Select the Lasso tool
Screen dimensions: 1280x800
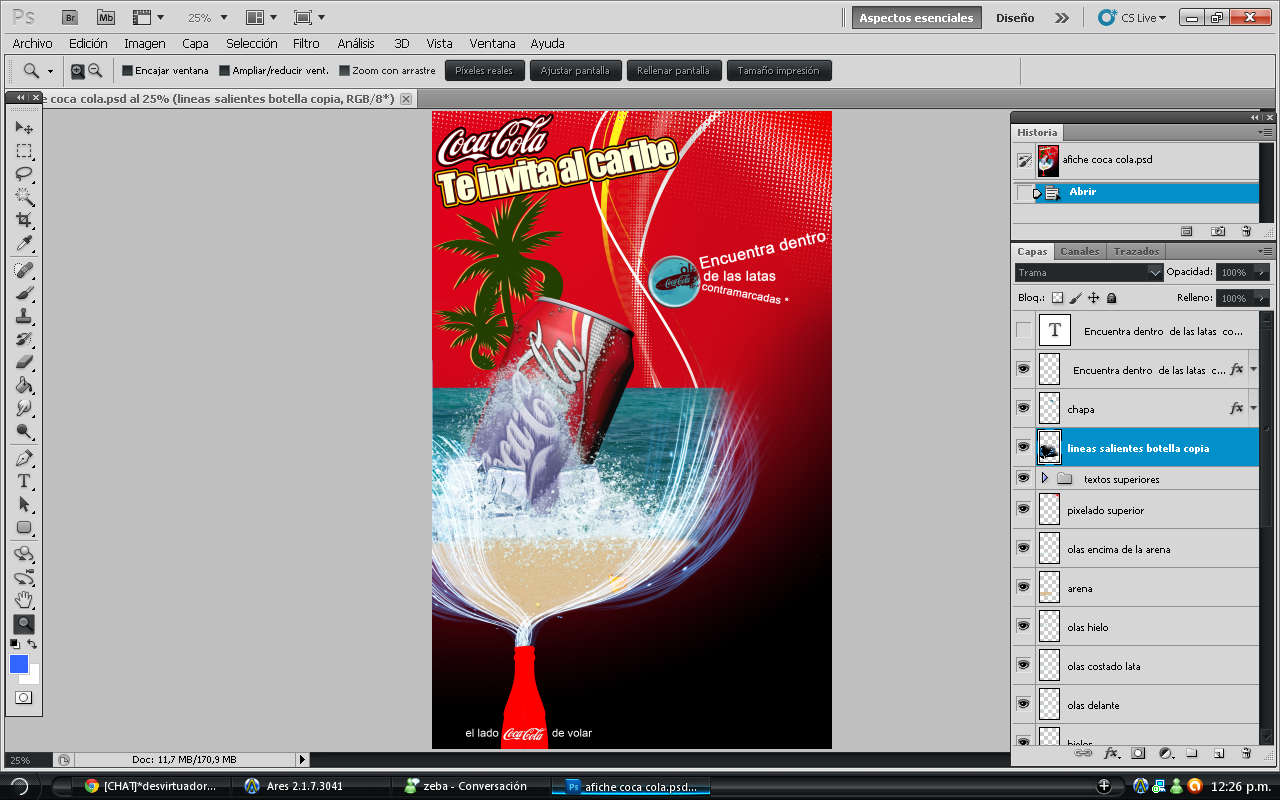click(24, 174)
